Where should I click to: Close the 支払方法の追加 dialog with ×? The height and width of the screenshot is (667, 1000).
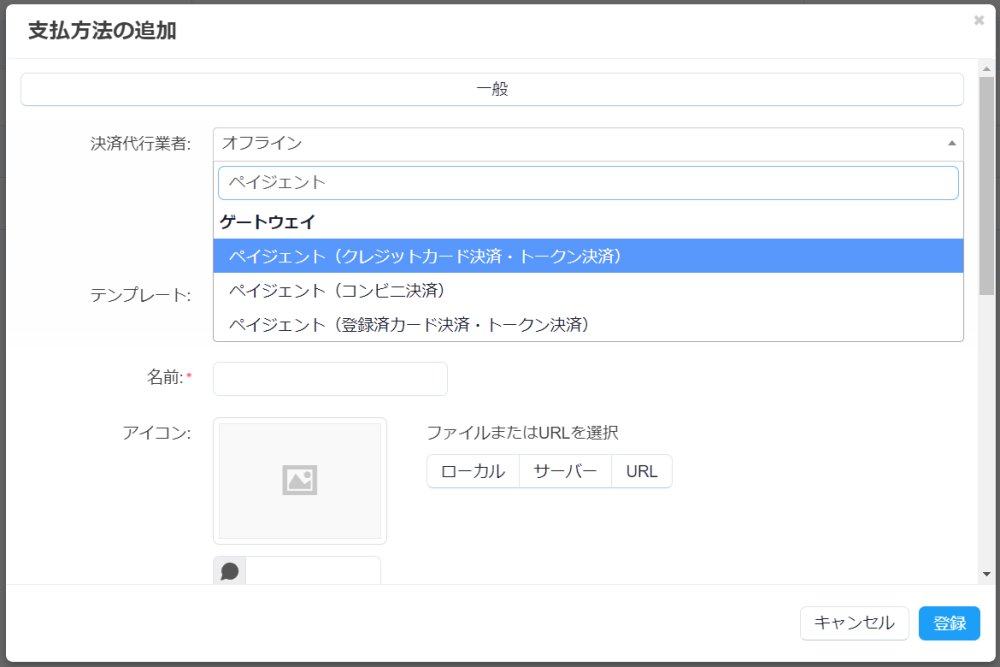click(x=979, y=20)
